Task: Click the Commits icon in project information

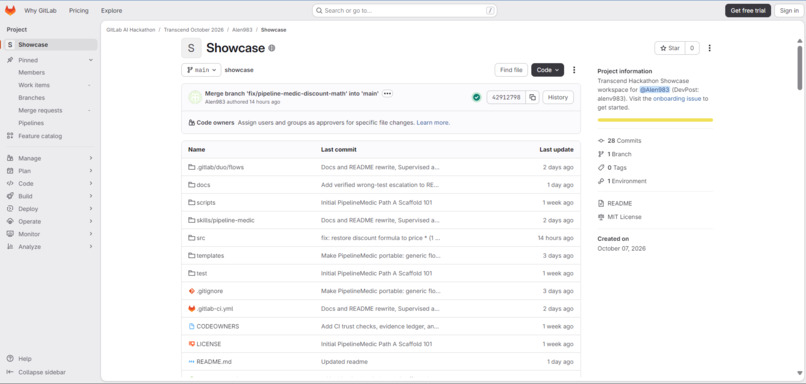Action: (x=601, y=141)
